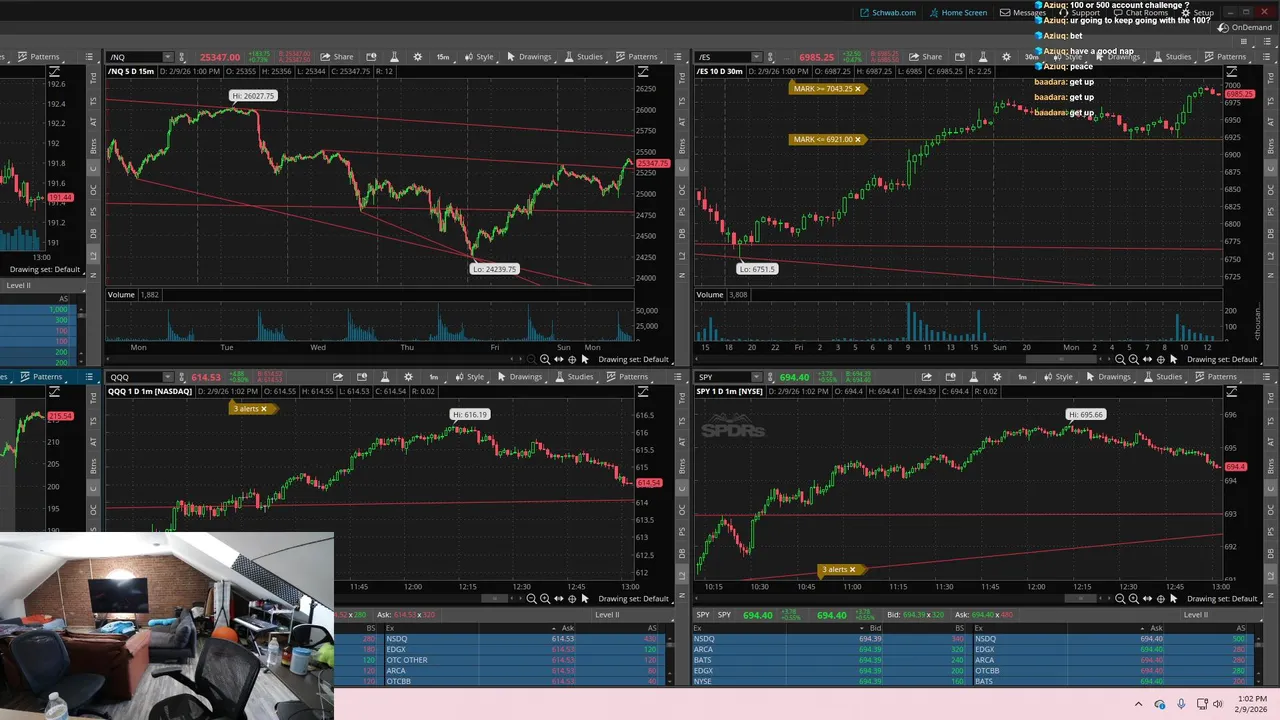The width and height of the screenshot is (1280, 720).
Task: Show hidden icons in system tray
Action: (x=1138, y=704)
